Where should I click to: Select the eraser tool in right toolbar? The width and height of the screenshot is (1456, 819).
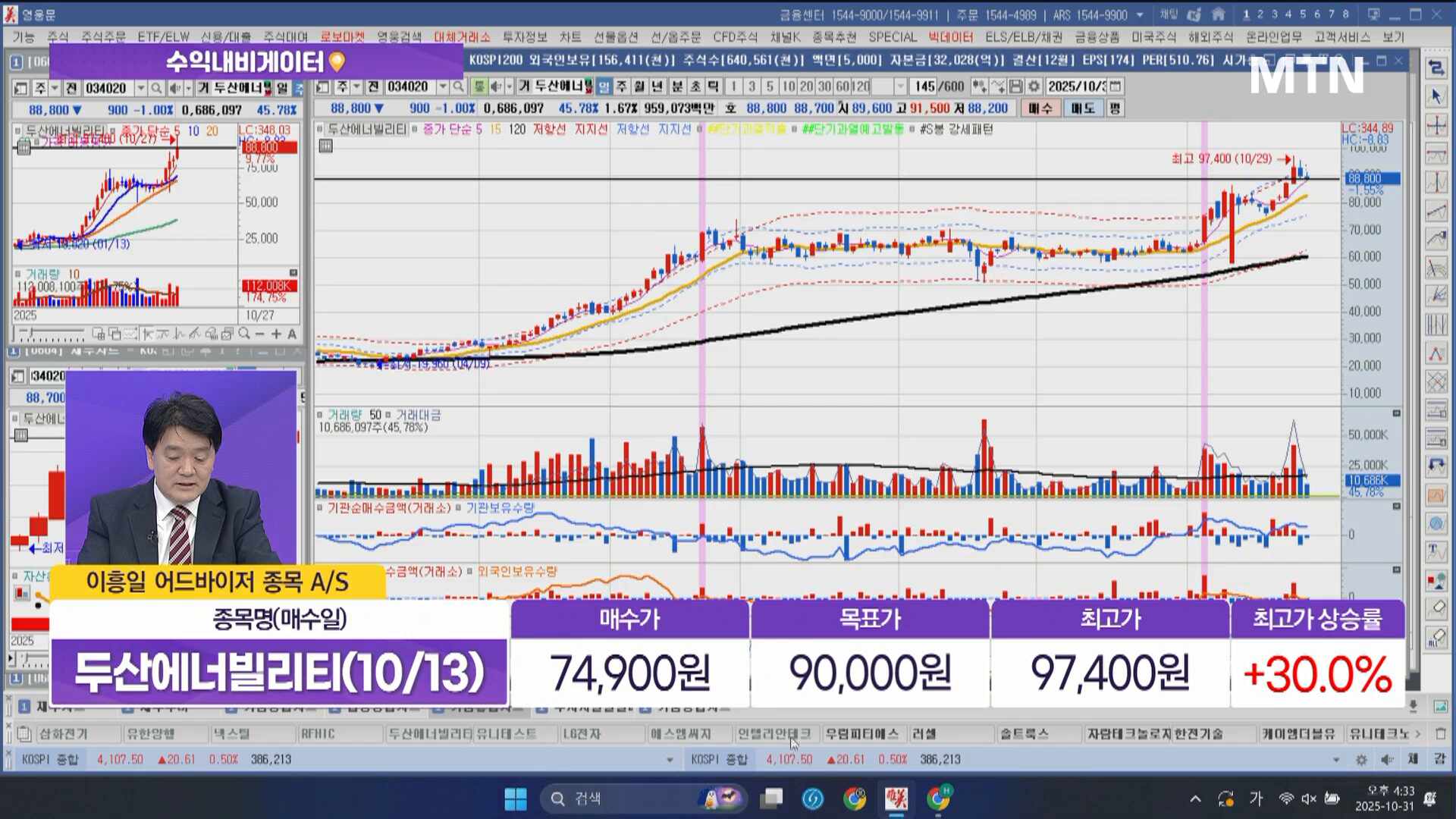1436,608
